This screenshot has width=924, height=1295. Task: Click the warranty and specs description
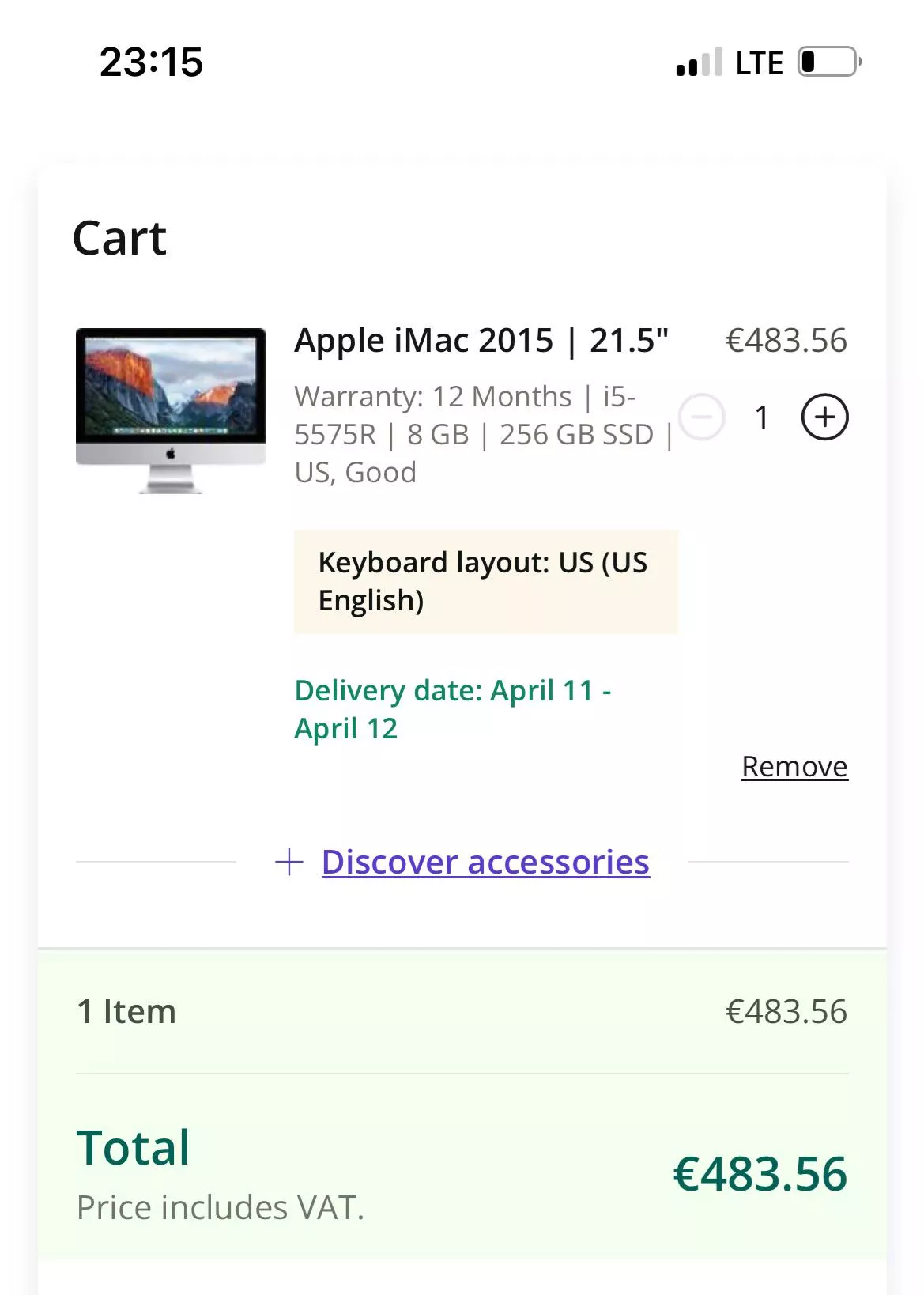[482, 434]
